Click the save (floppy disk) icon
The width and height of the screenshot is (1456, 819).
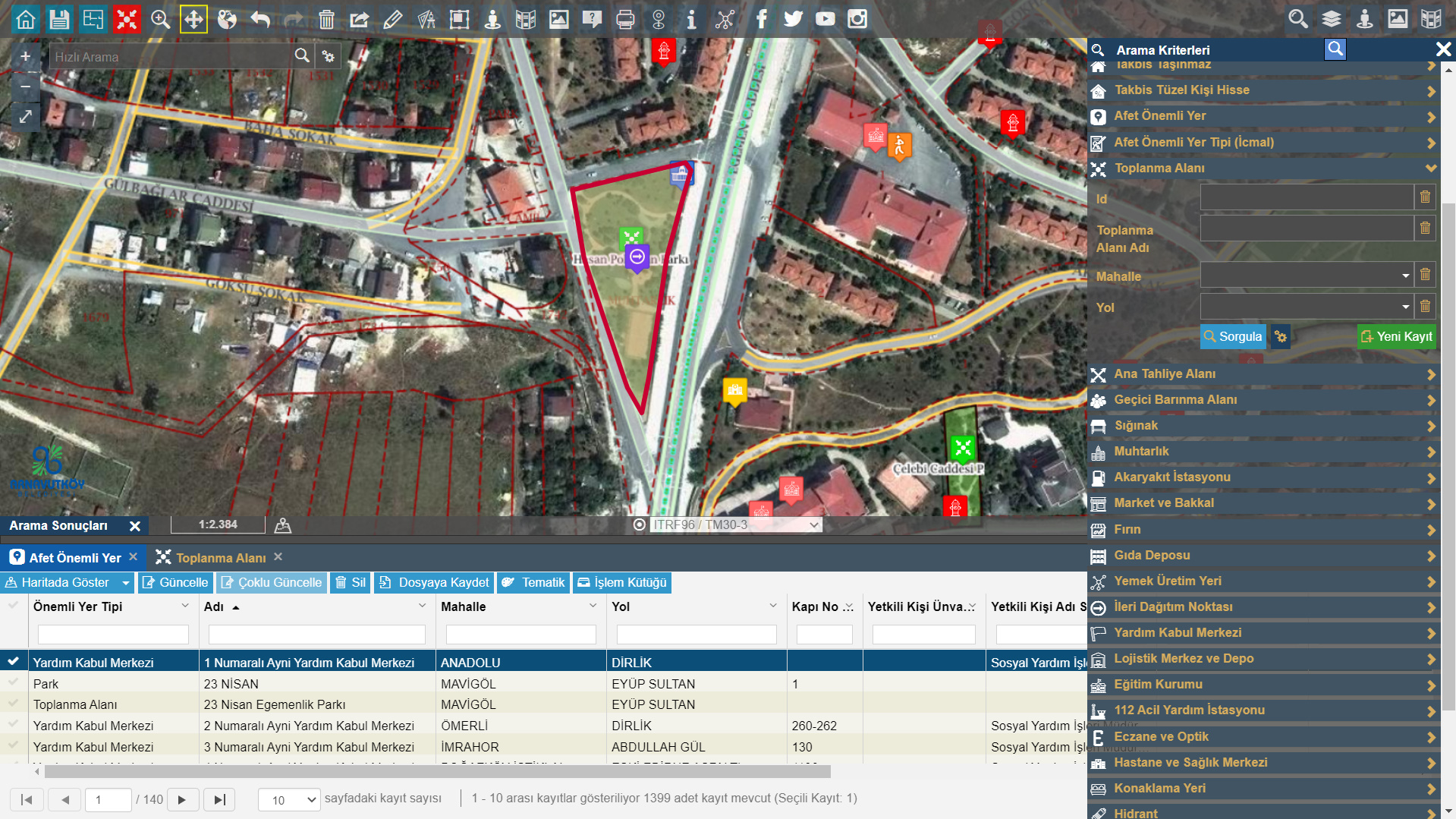click(x=59, y=19)
